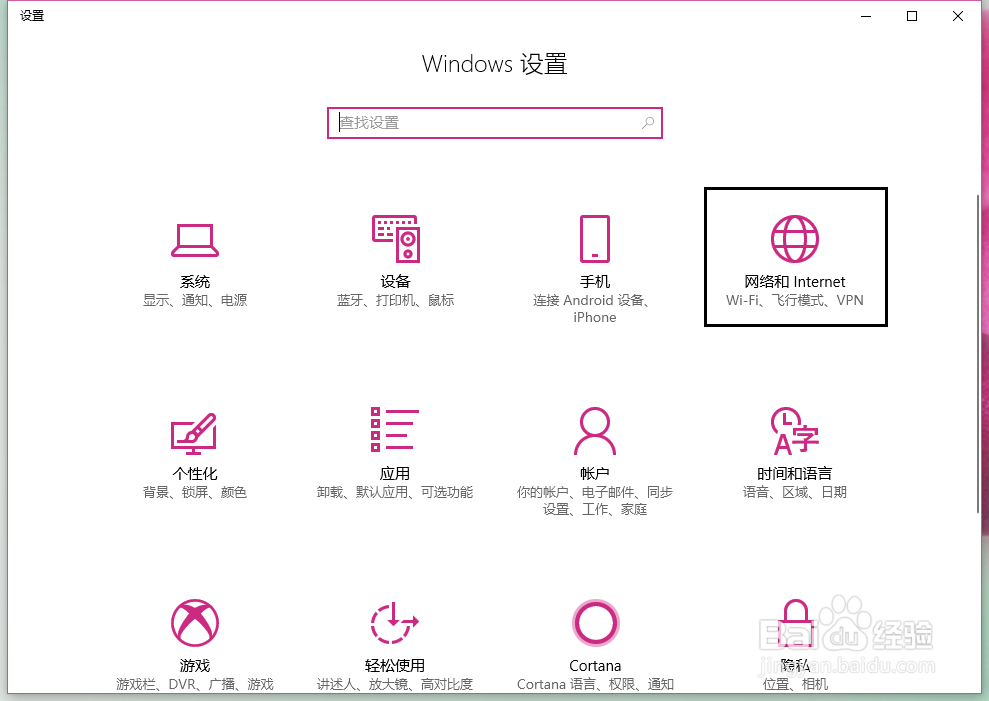Click the 背景、锁屏、颜色 description
This screenshot has height=701, width=989.
tap(195, 492)
